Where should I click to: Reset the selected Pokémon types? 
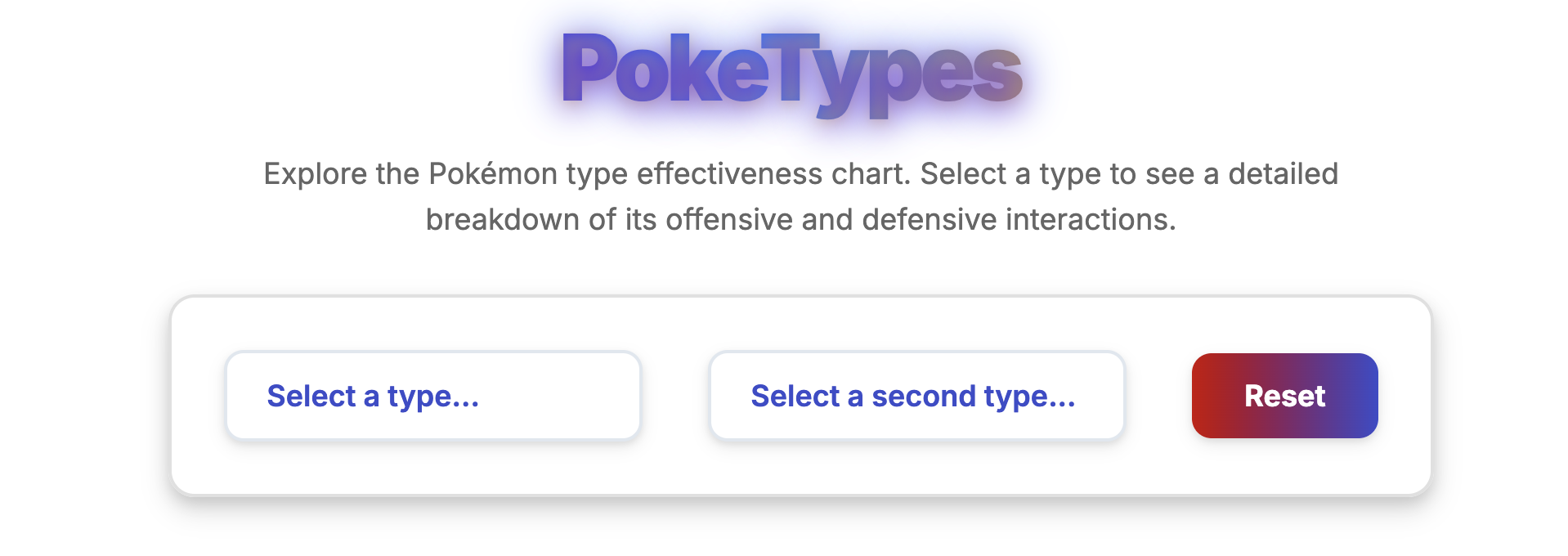click(1284, 396)
